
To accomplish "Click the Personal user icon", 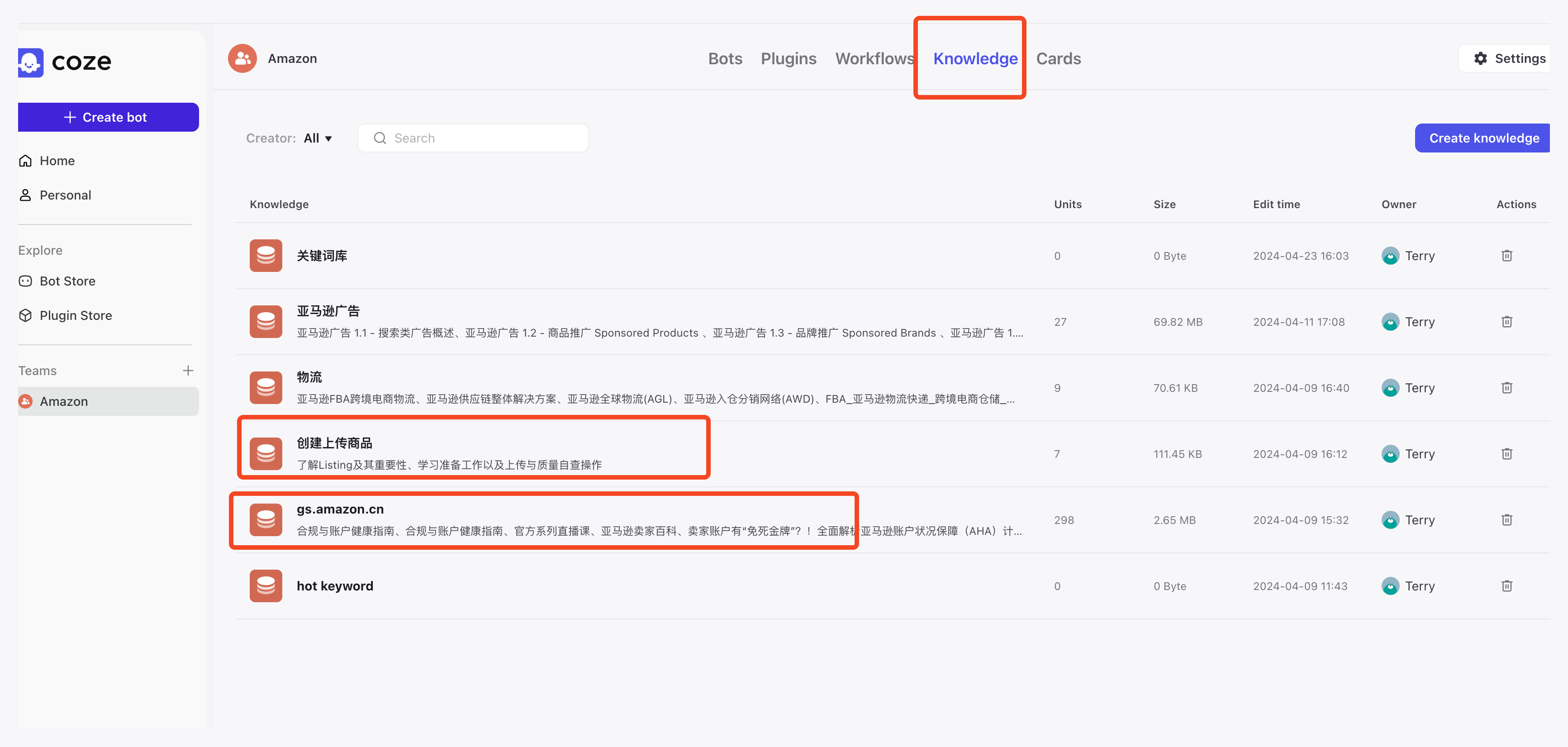I will pyautogui.click(x=26, y=195).
